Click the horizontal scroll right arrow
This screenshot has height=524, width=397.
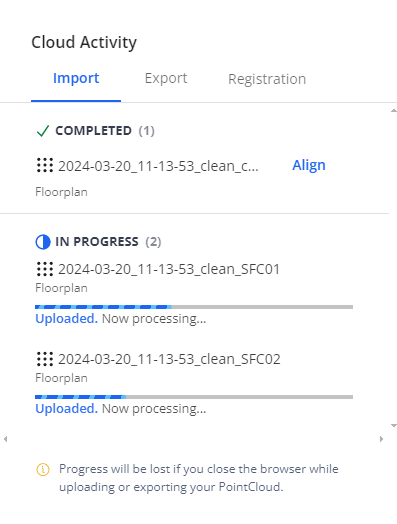(x=381, y=439)
